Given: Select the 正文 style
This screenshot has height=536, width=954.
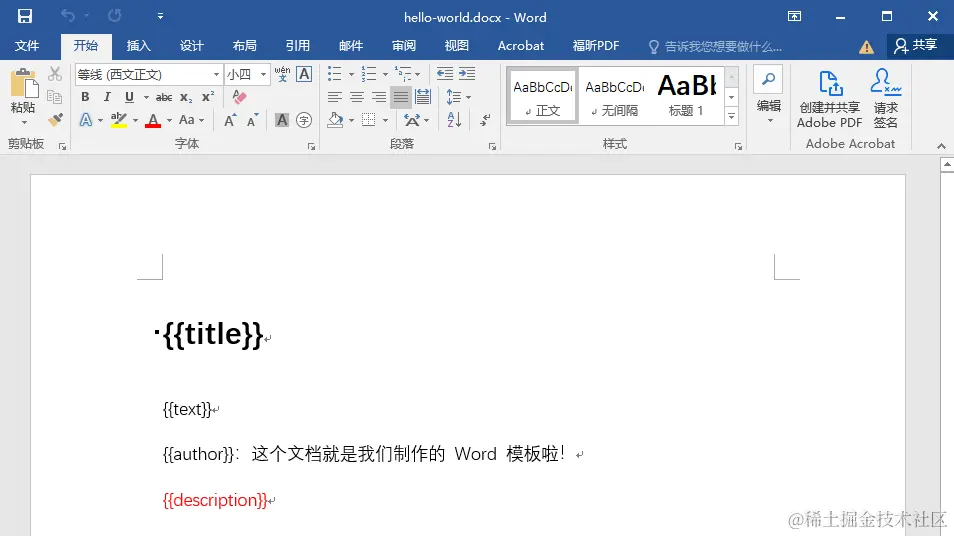Looking at the screenshot, I should pos(542,97).
